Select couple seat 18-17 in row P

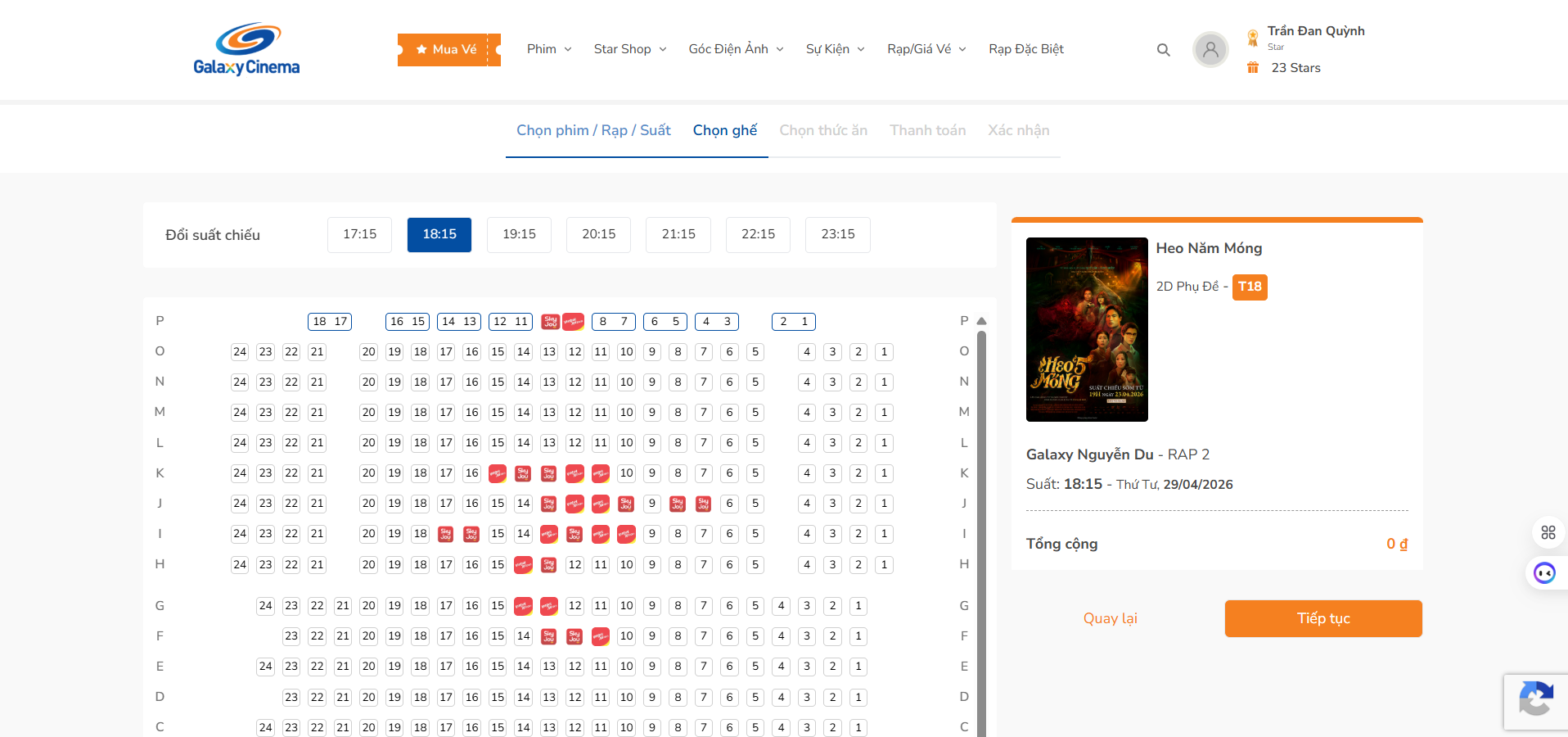click(x=330, y=322)
